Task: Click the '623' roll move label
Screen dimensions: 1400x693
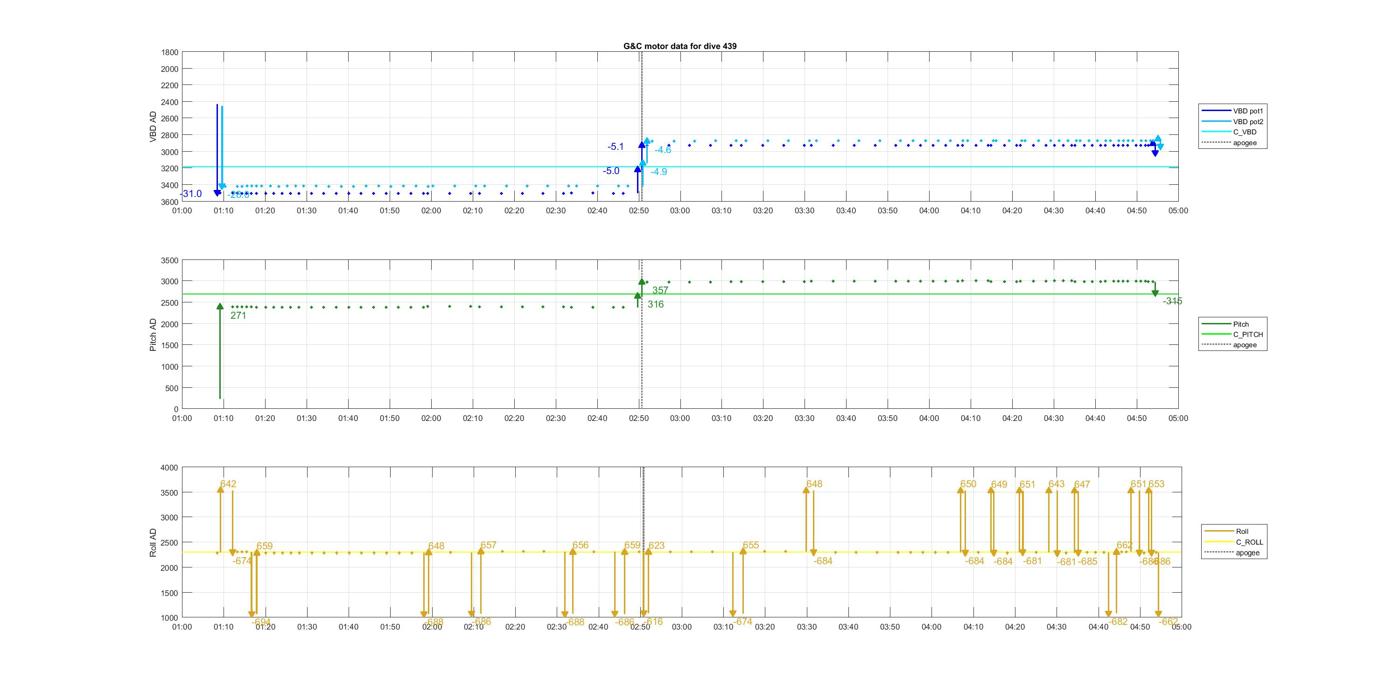Action: (x=656, y=546)
